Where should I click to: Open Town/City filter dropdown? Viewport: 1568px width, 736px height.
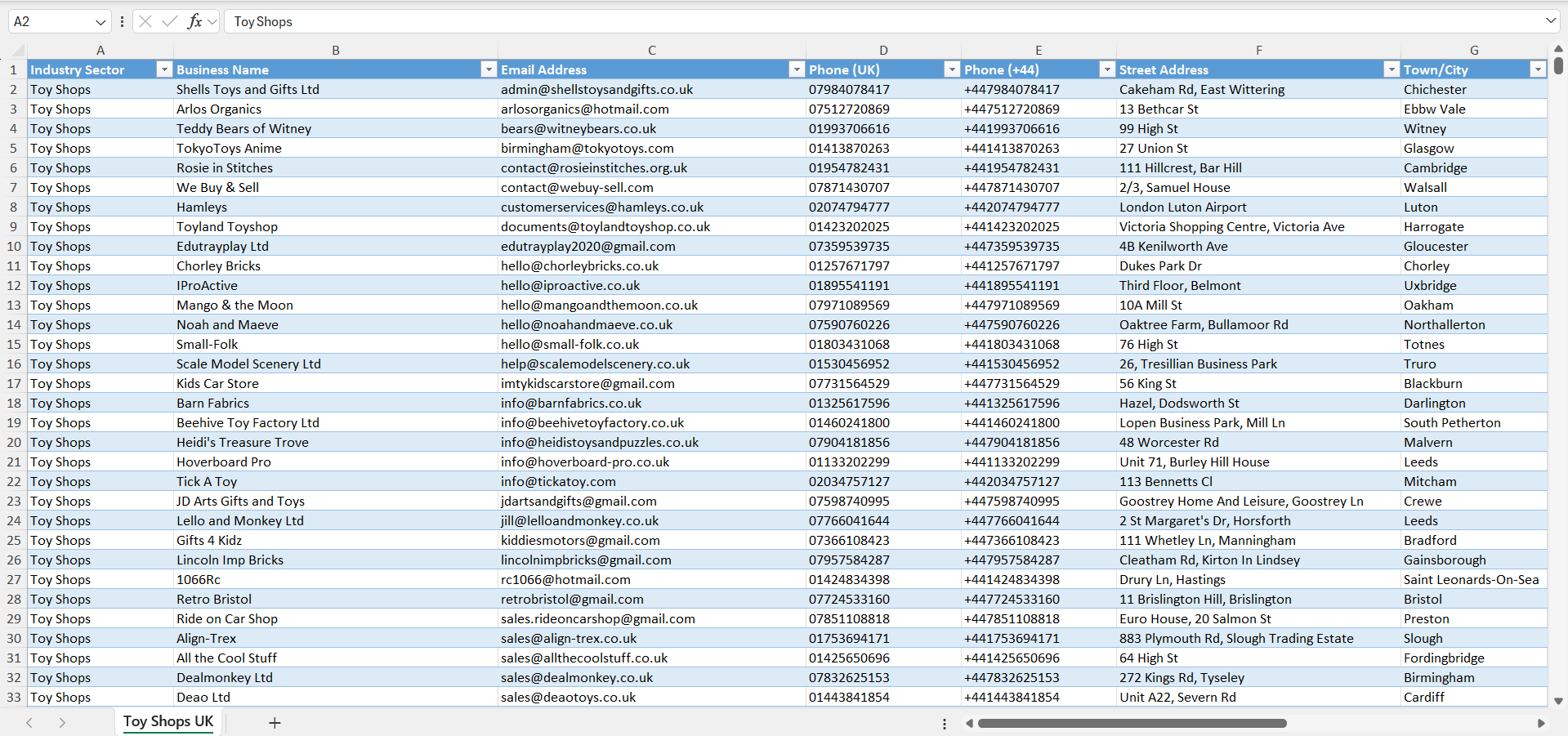1538,69
